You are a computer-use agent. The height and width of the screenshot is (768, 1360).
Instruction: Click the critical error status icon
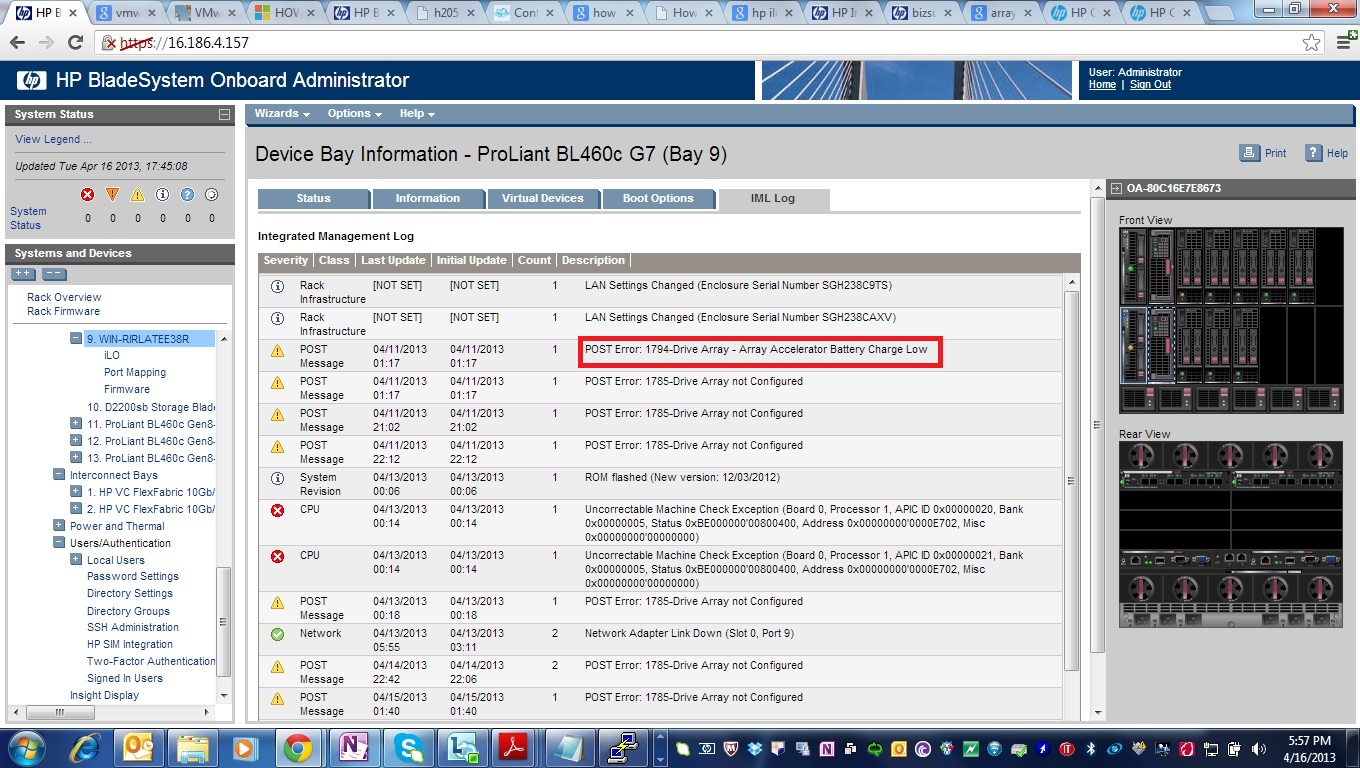pos(88,195)
